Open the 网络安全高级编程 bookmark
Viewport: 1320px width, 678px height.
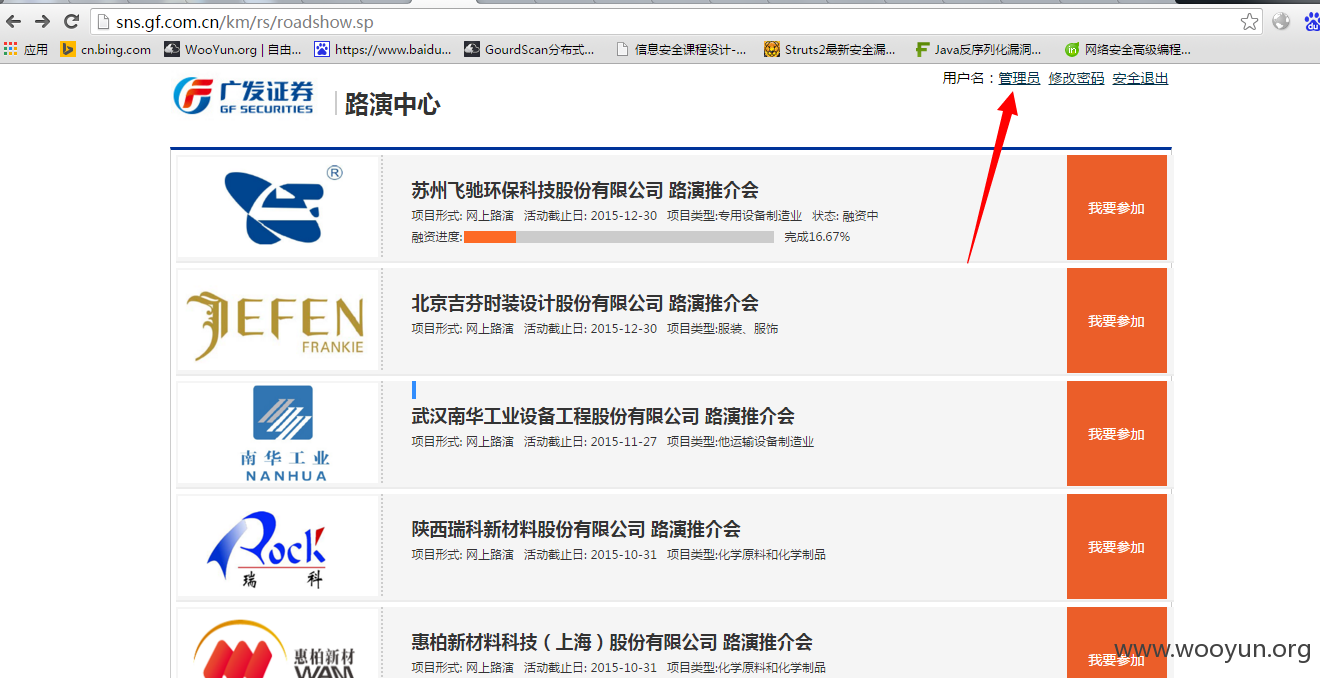tap(1128, 49)
